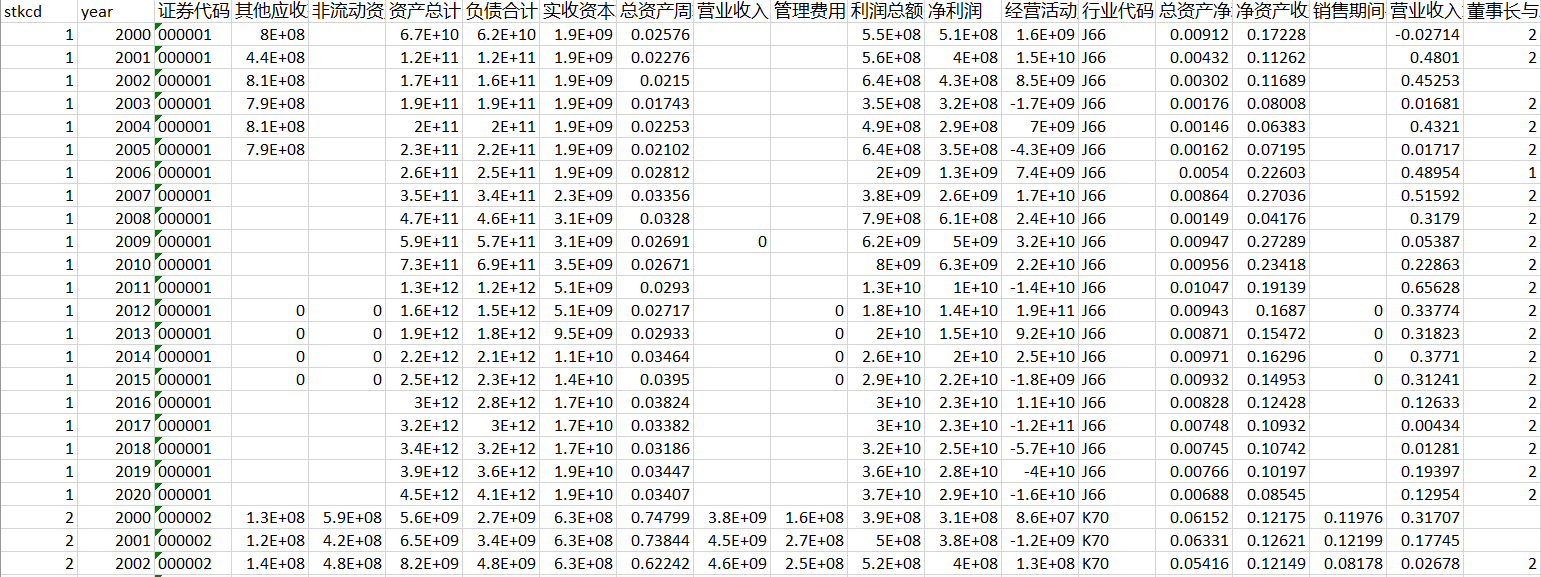
Task: Click the cell with value 0.08178
Action: 1348,564
